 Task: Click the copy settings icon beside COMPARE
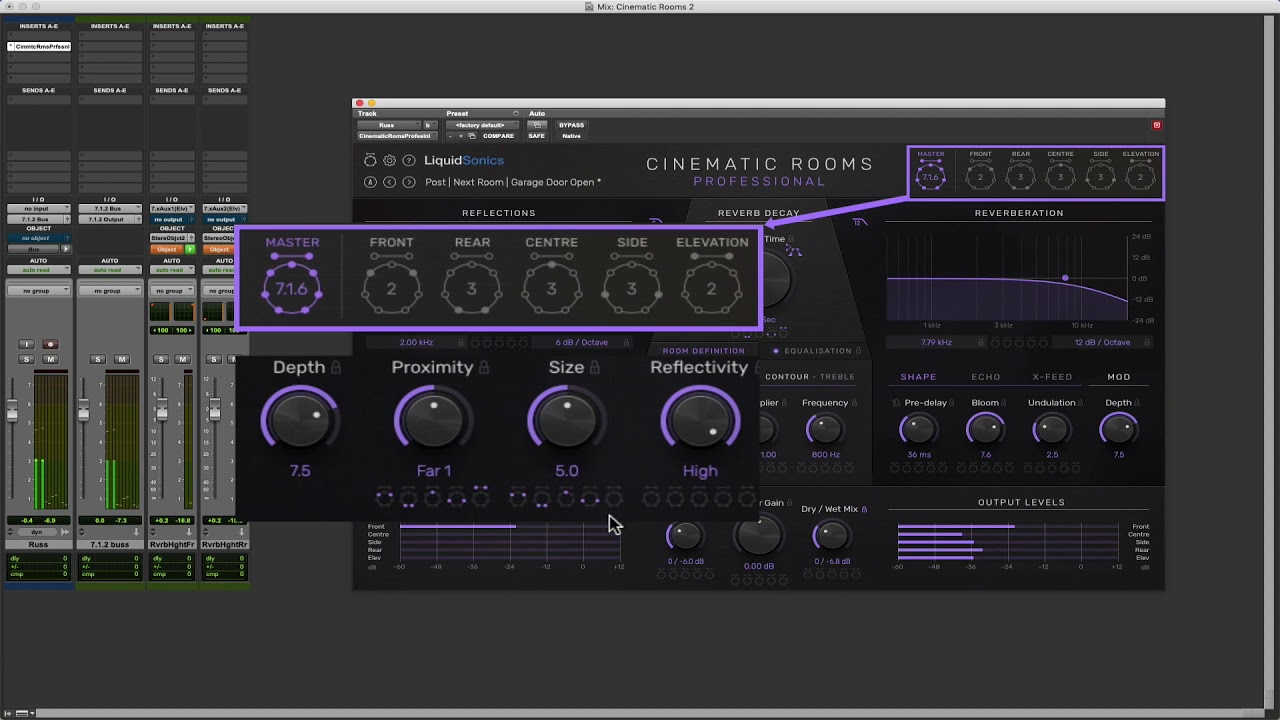pyautogui.click(x=472, y=136)
